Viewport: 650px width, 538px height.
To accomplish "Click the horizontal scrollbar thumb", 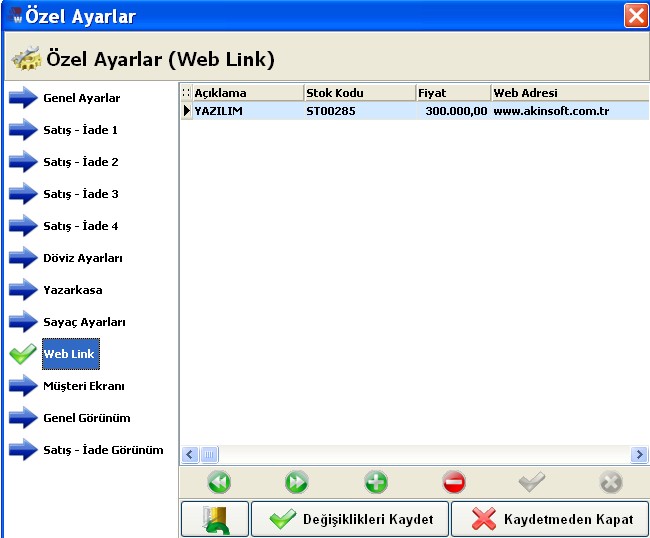I will coord(209,455).
